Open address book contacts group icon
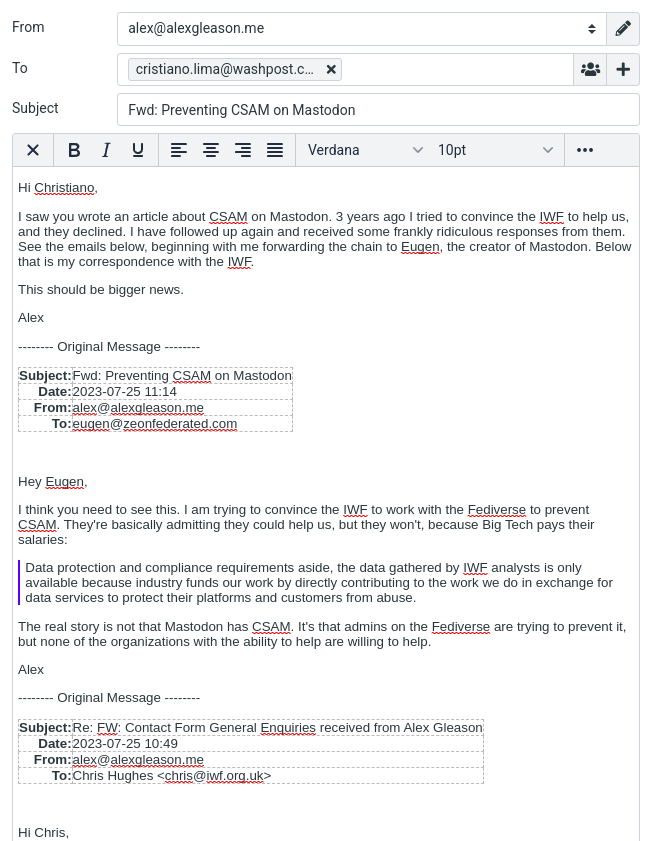This screenshot has height=841, width=650. tap(590, 69)
